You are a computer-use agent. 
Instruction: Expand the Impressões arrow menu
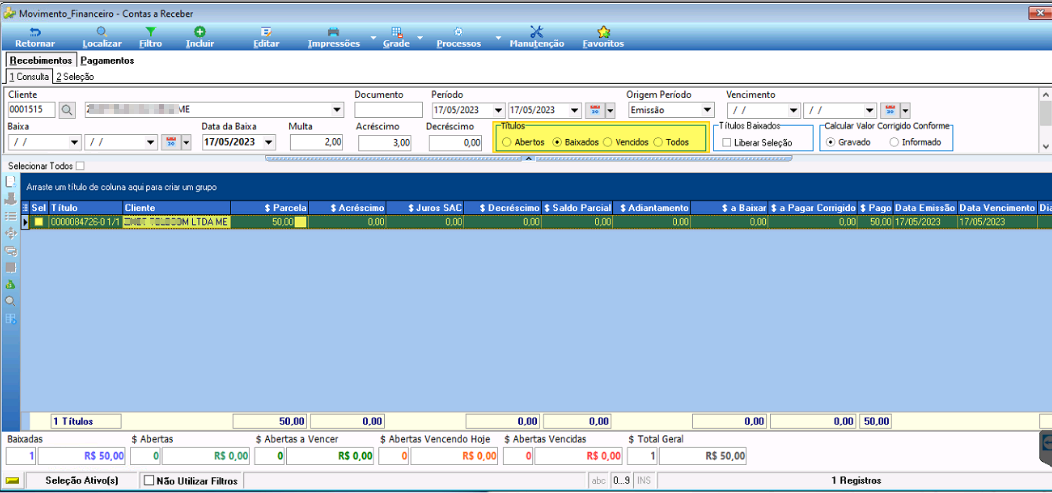click(x=372, y=38)
